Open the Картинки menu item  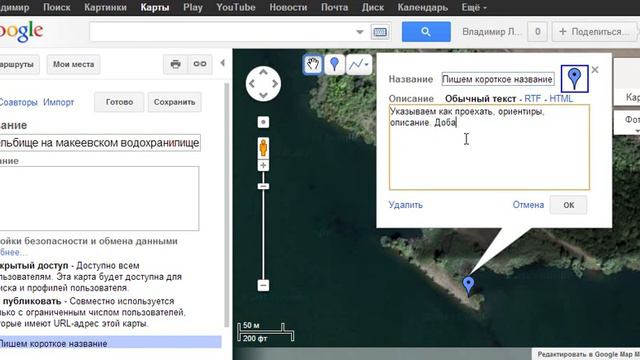[x=105, y=7]
